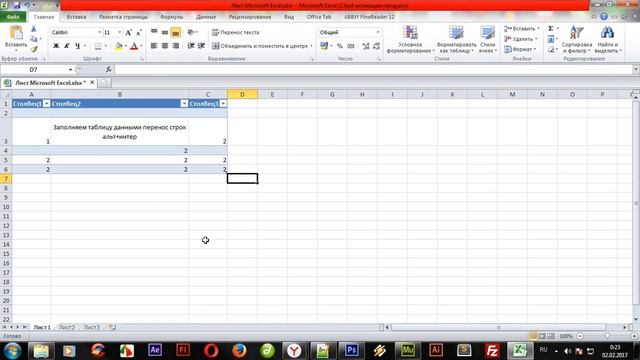The width and height of the screenshot is (640, 360).
Task: Click the fx Insert Function icon
Action: pos(108,69)
